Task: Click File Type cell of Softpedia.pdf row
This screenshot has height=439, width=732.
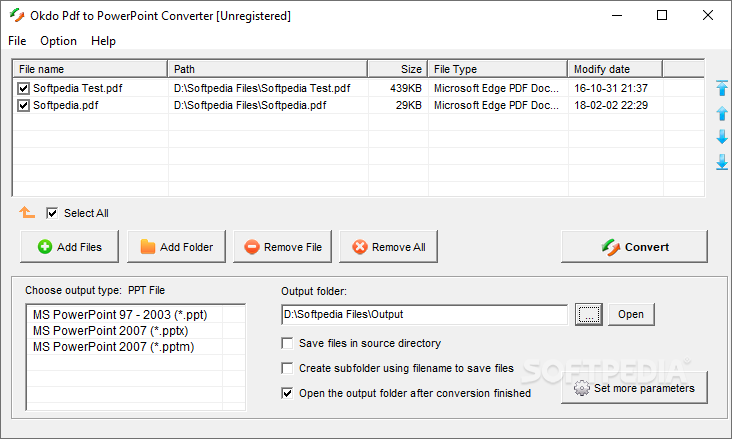Action: [x=496, y=106]
